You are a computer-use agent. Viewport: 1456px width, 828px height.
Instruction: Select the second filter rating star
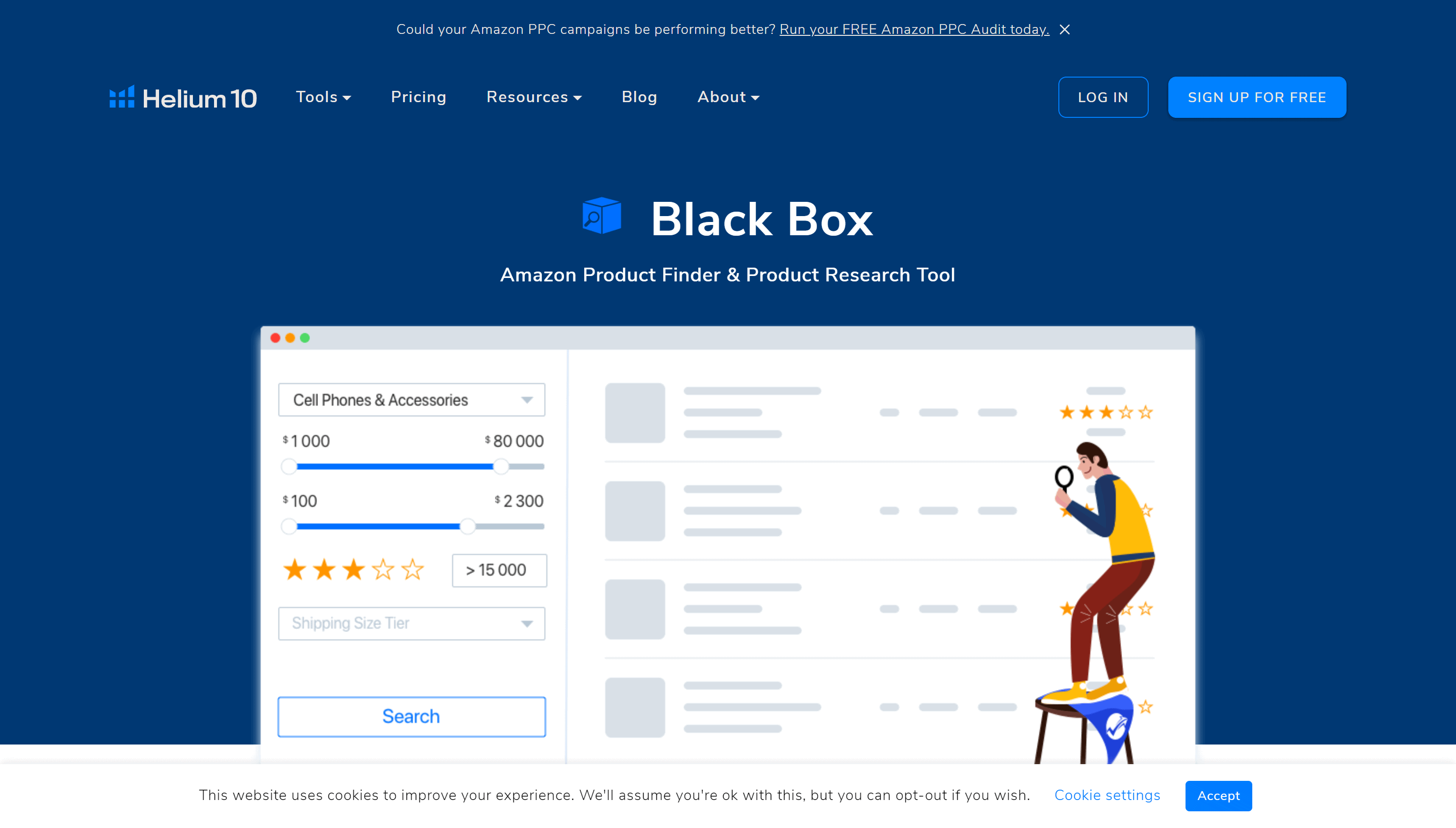click(x=324, y=569)
